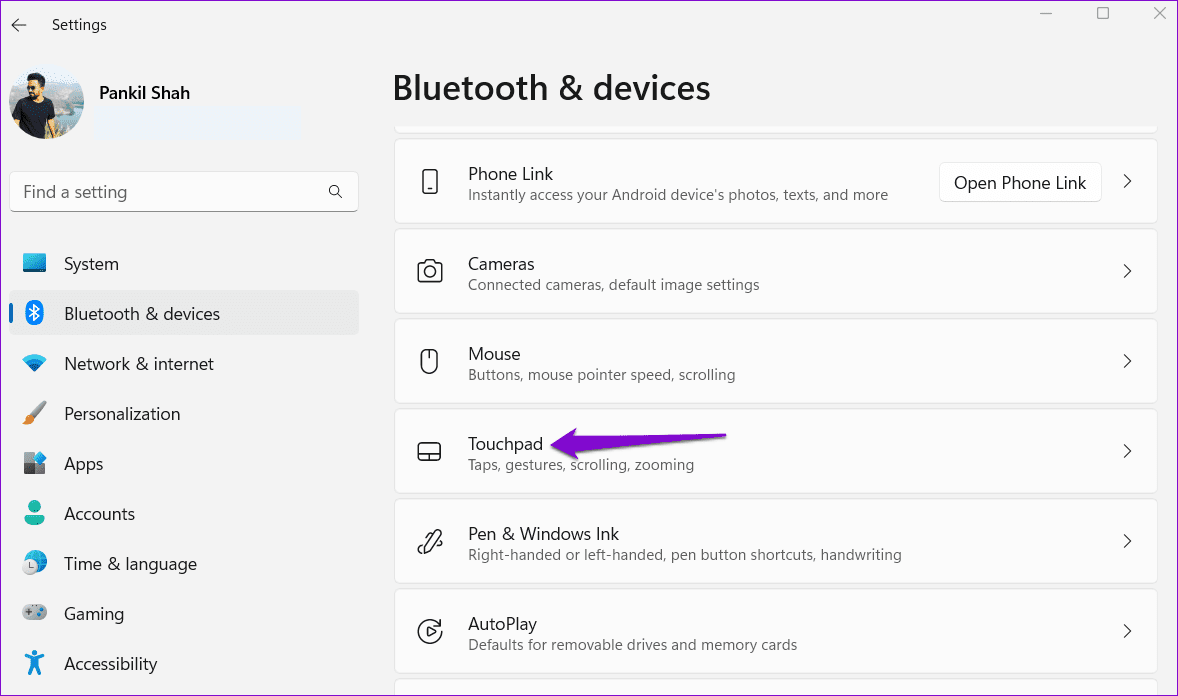
Task: Select the System icon in sidebar
Action: tap(34, 263)
